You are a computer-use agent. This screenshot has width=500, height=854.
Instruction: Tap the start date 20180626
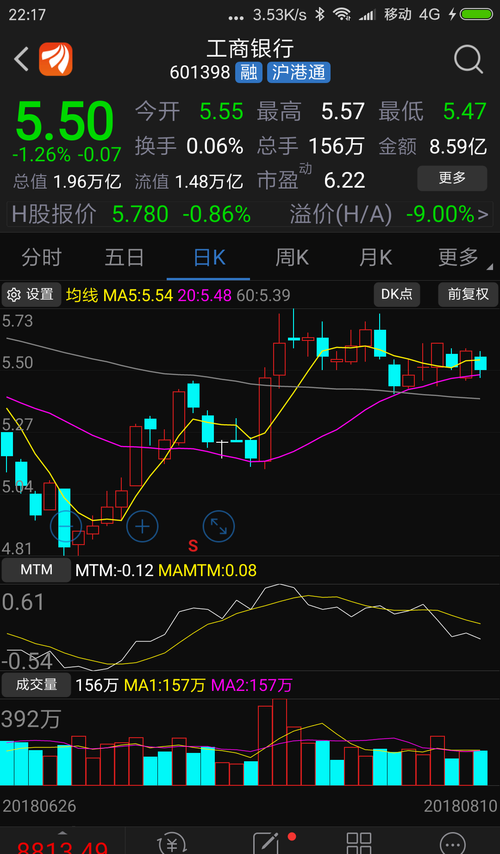pos(39,806)
